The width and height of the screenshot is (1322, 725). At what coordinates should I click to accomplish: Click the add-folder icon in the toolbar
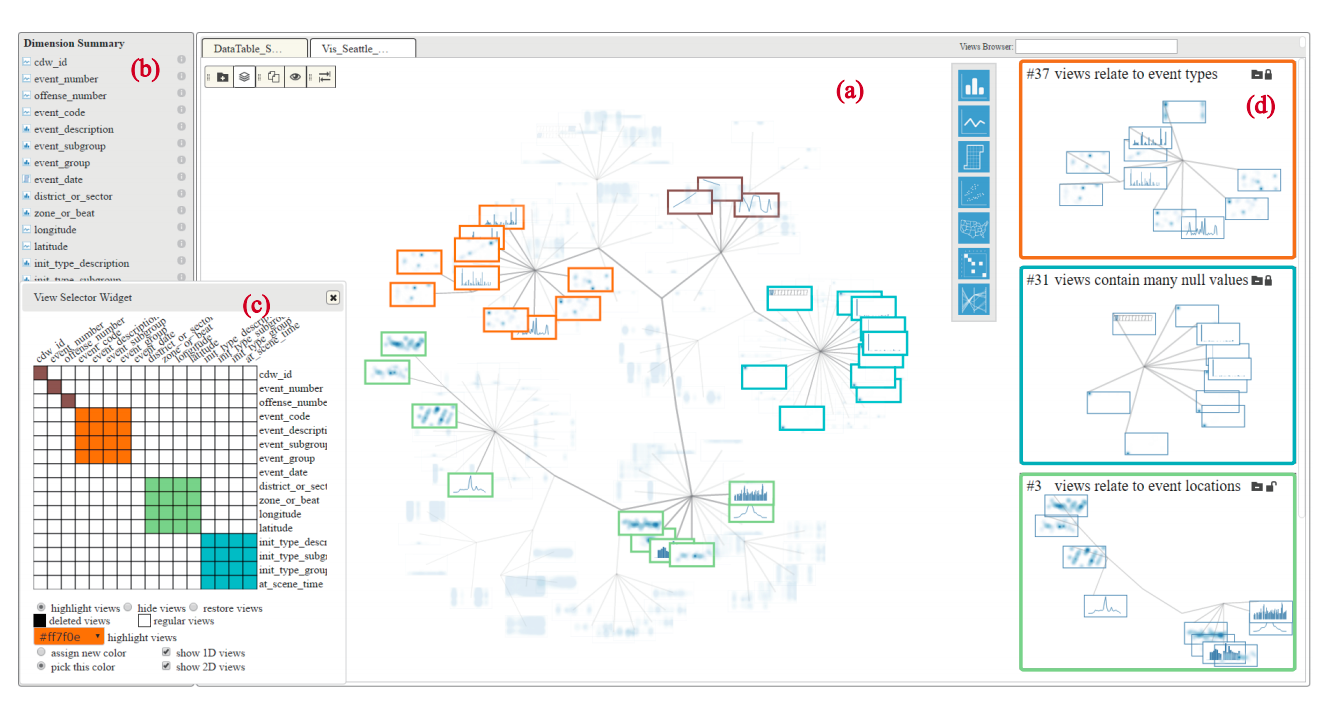pyautogui.click(x=221, y=76)
